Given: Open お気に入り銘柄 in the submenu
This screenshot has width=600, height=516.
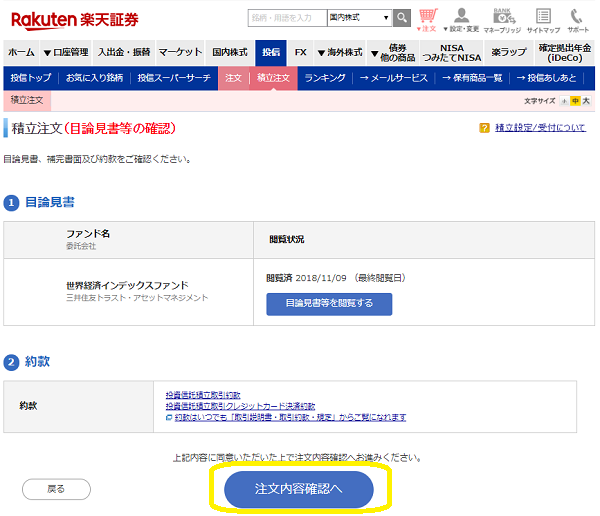Looking at the screenshot, I should 94,78.
